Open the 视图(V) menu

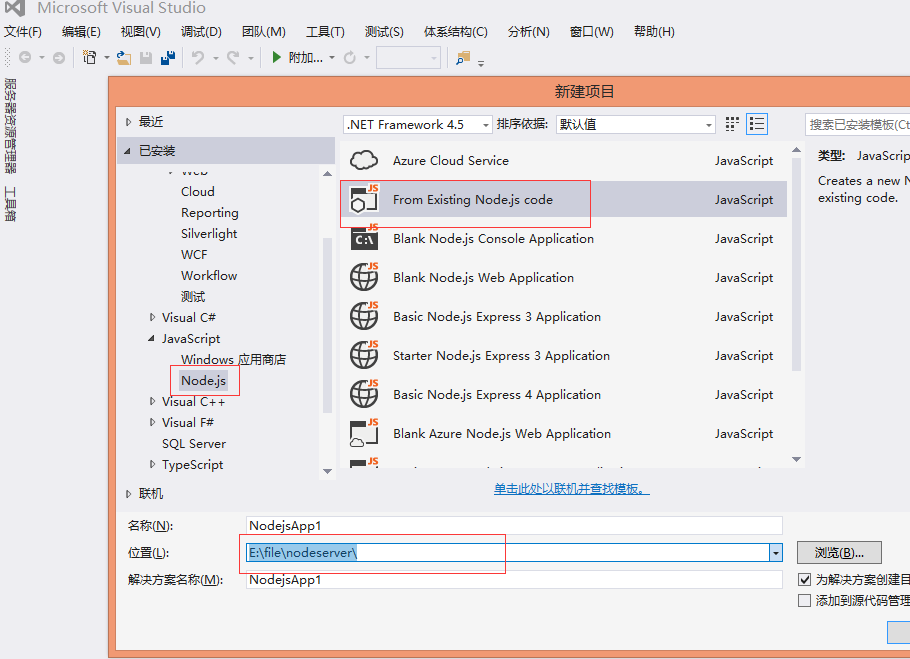[140, 31]
